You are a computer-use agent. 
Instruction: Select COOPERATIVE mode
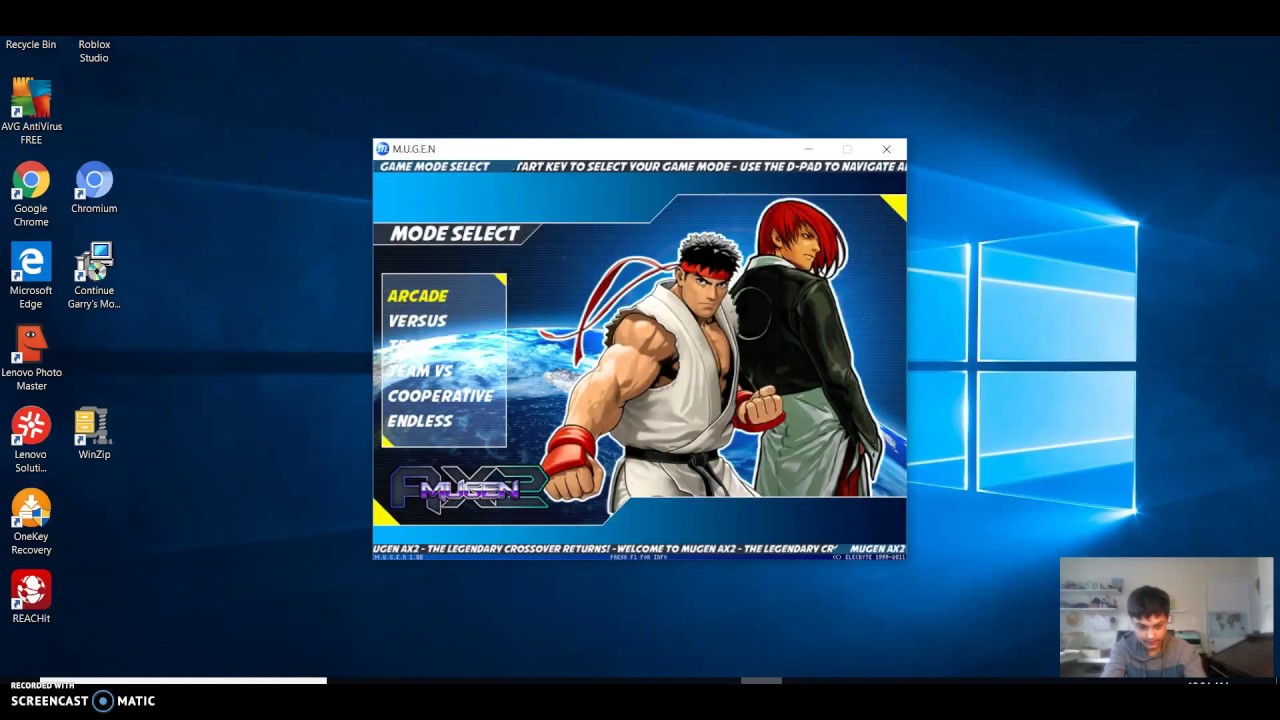click(441, 396)
